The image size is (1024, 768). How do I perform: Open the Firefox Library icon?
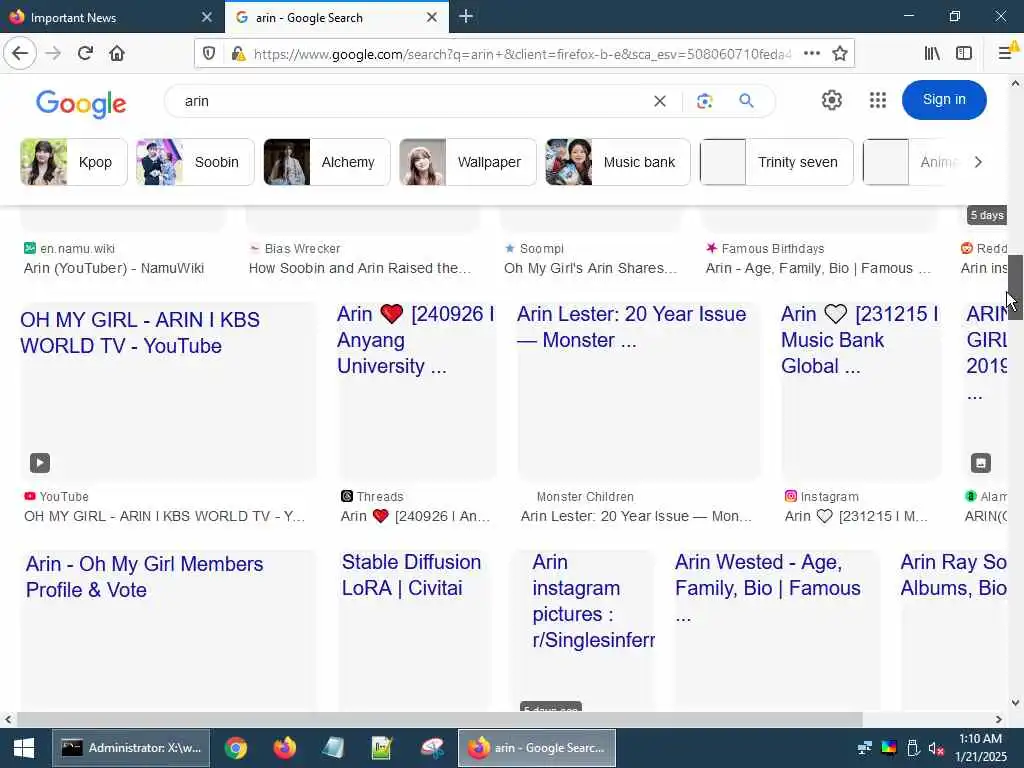[932, 54]
